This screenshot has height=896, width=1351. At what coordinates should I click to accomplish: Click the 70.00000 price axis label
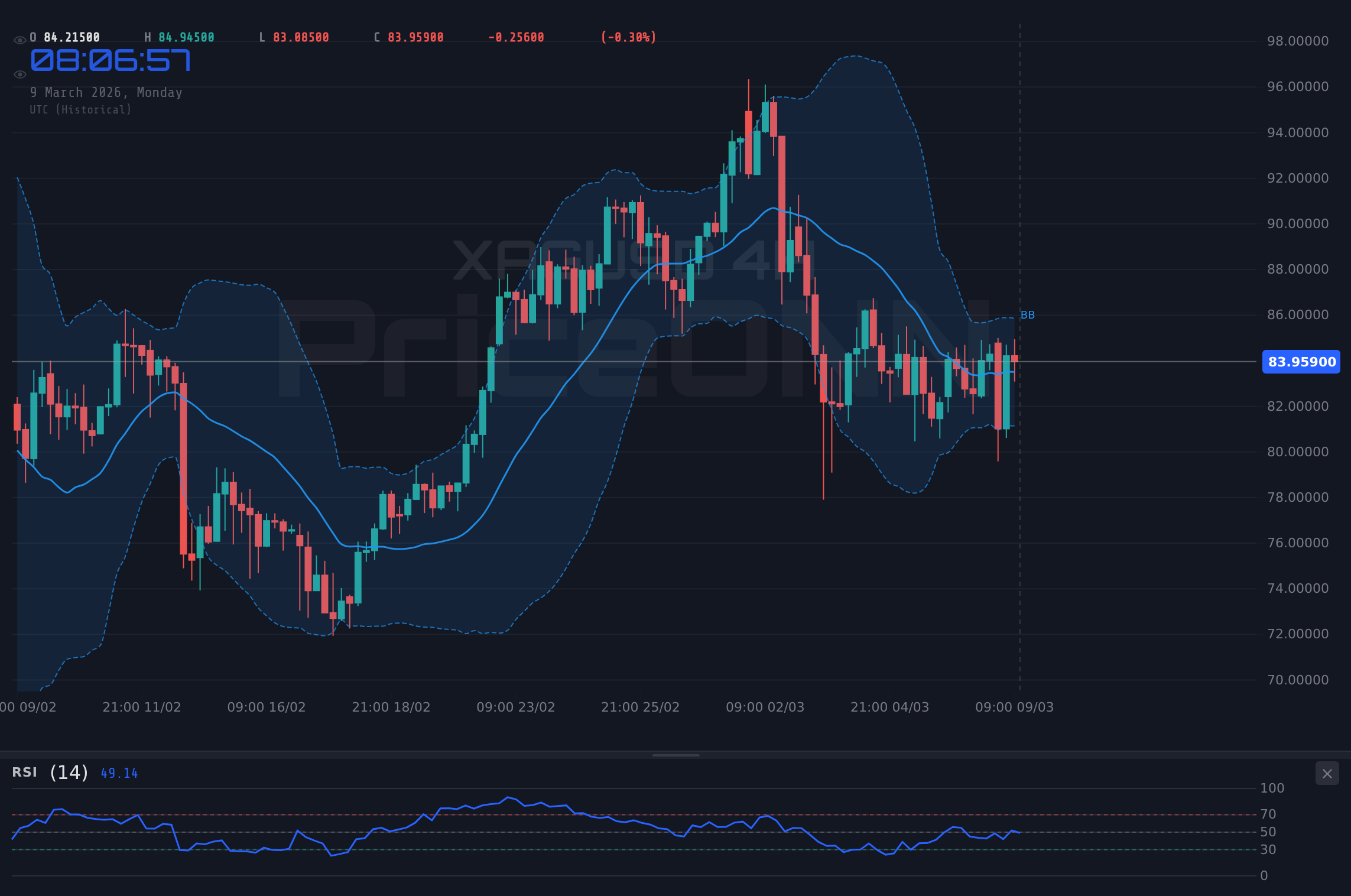(x=1298, y=680)
